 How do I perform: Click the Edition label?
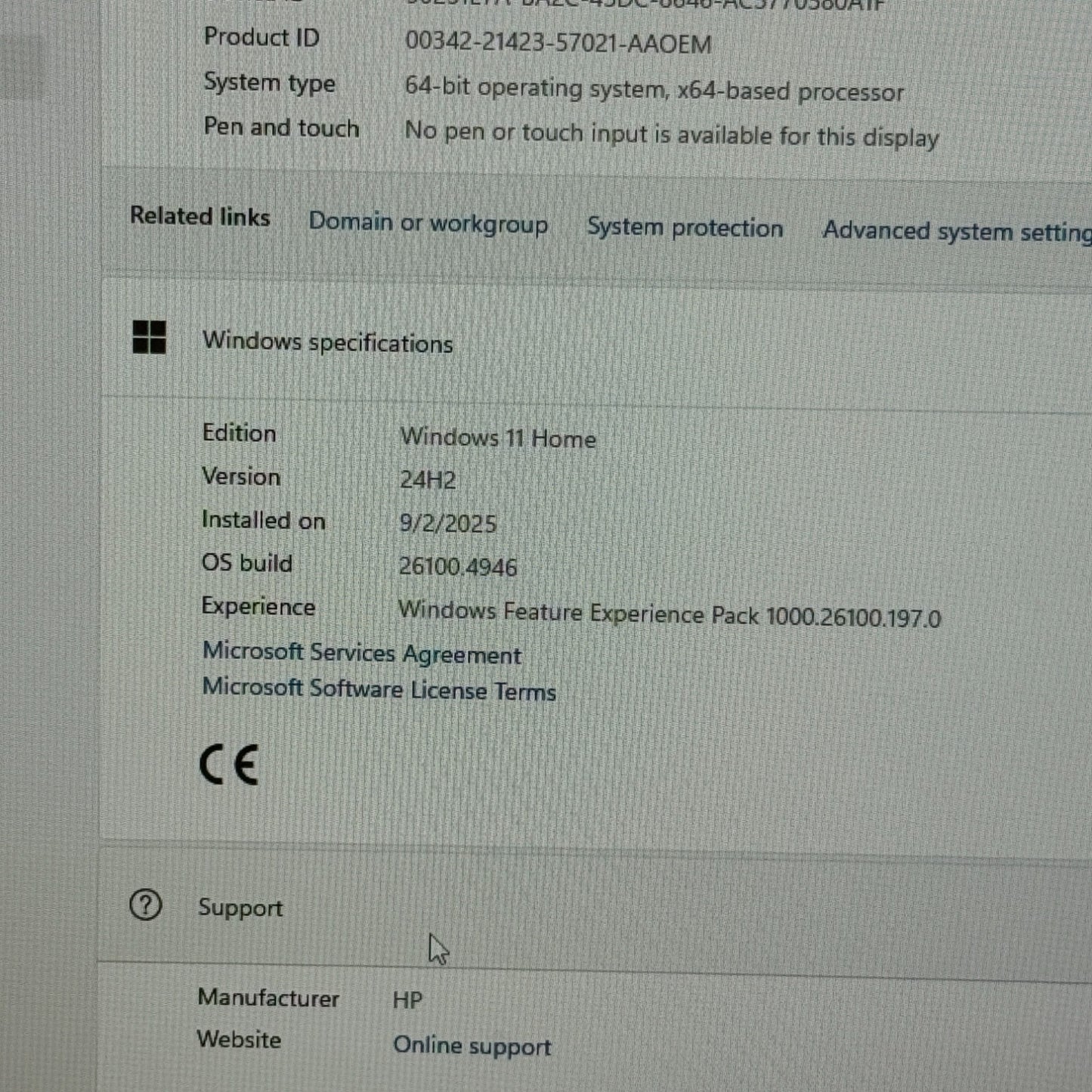click(239, 433)
